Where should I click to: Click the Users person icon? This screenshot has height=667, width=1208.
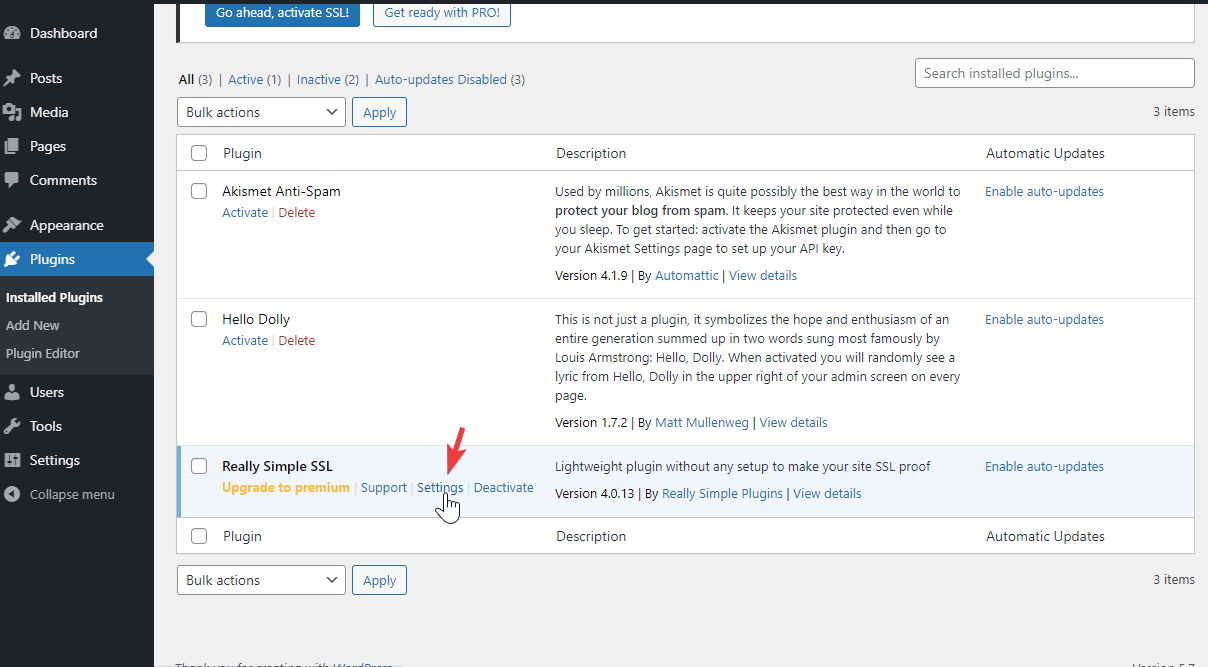pyautogui.click(x=12, y=392)
